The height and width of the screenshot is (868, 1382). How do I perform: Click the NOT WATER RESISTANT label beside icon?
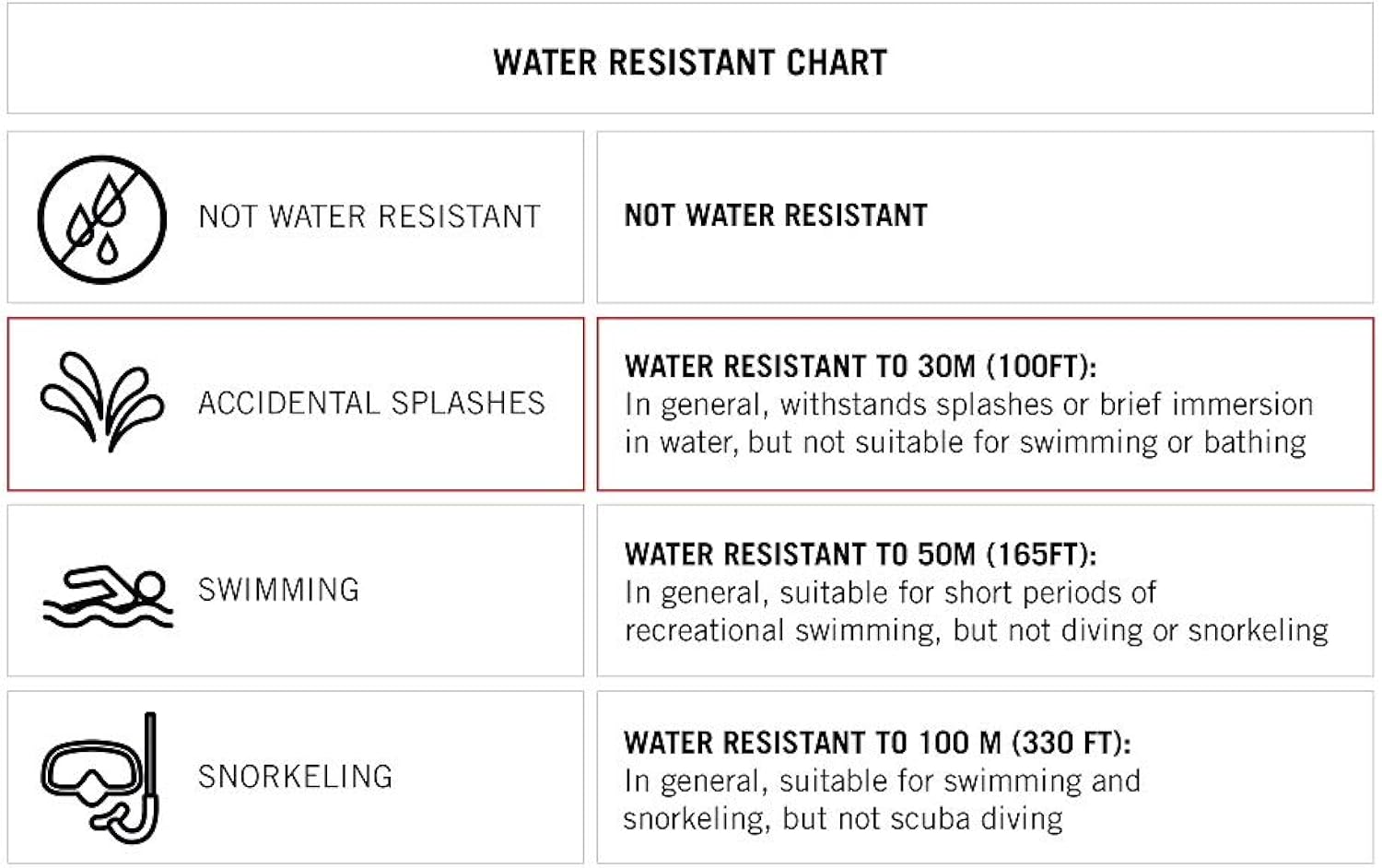point(369,217)
